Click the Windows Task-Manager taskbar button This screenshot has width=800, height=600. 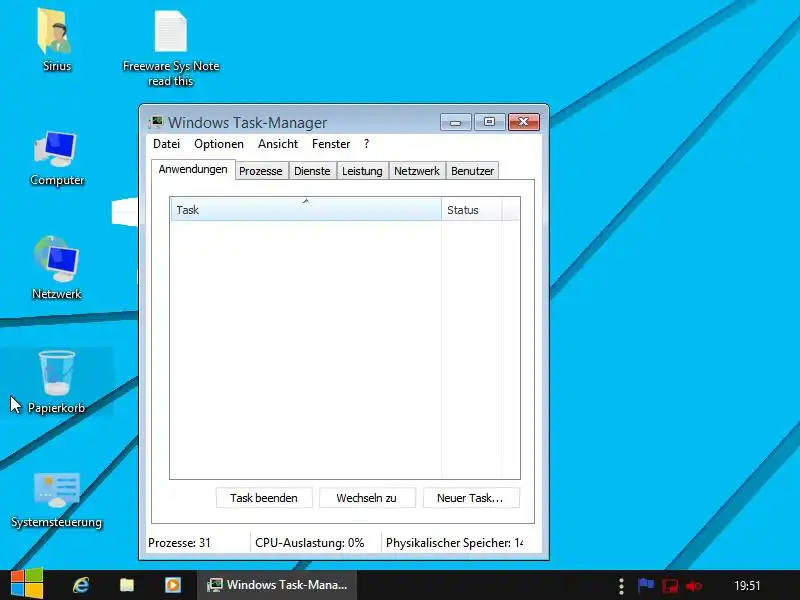(x=277, y=585)
